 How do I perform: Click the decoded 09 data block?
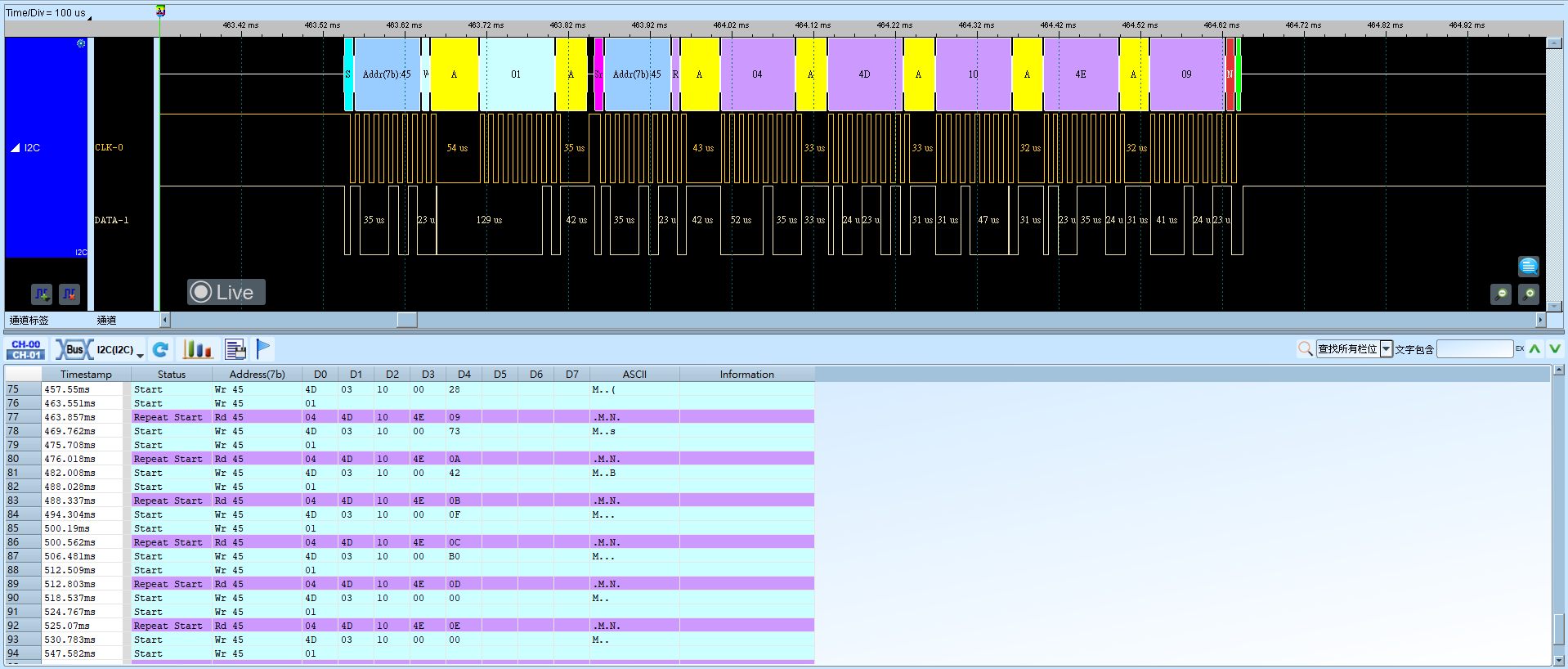coord(1186,74)
